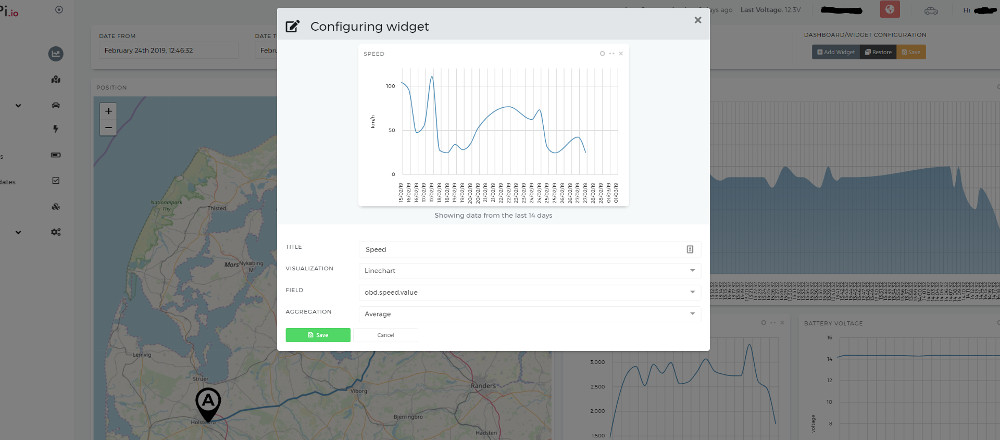Click the target circle icon near logo
The image size is (1000, 440).
[x=59, y=10]
